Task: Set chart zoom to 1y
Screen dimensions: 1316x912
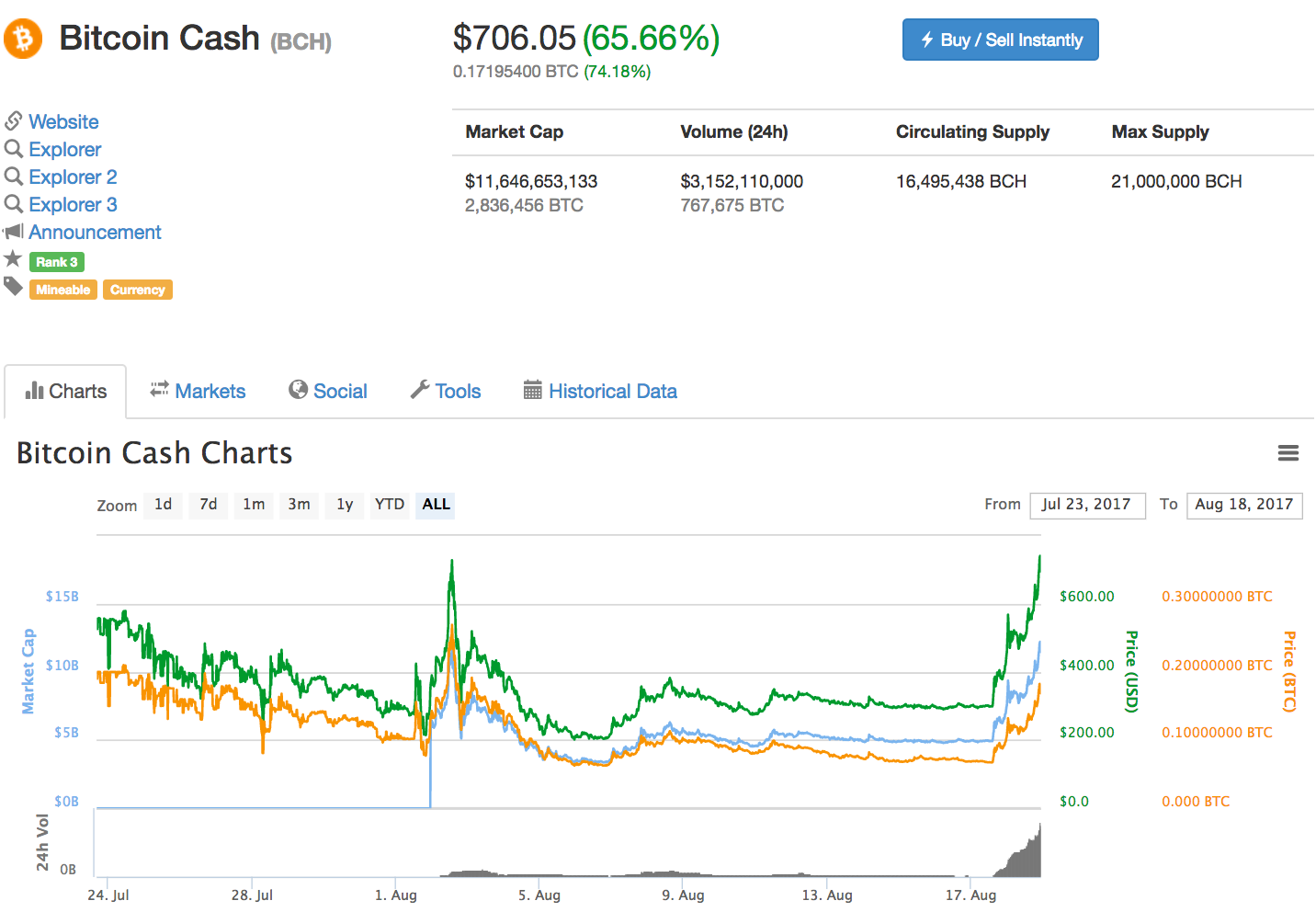Action: click(x=345, y=505)
